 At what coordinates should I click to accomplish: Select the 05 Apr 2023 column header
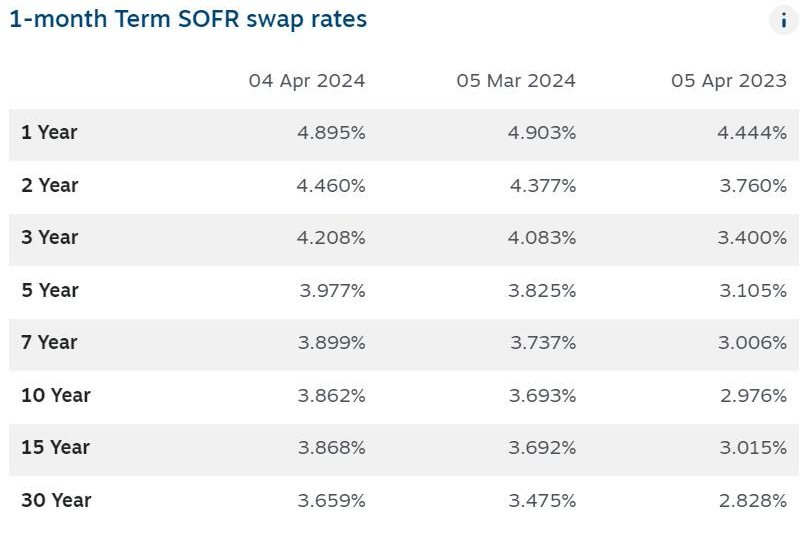point(729,81)
